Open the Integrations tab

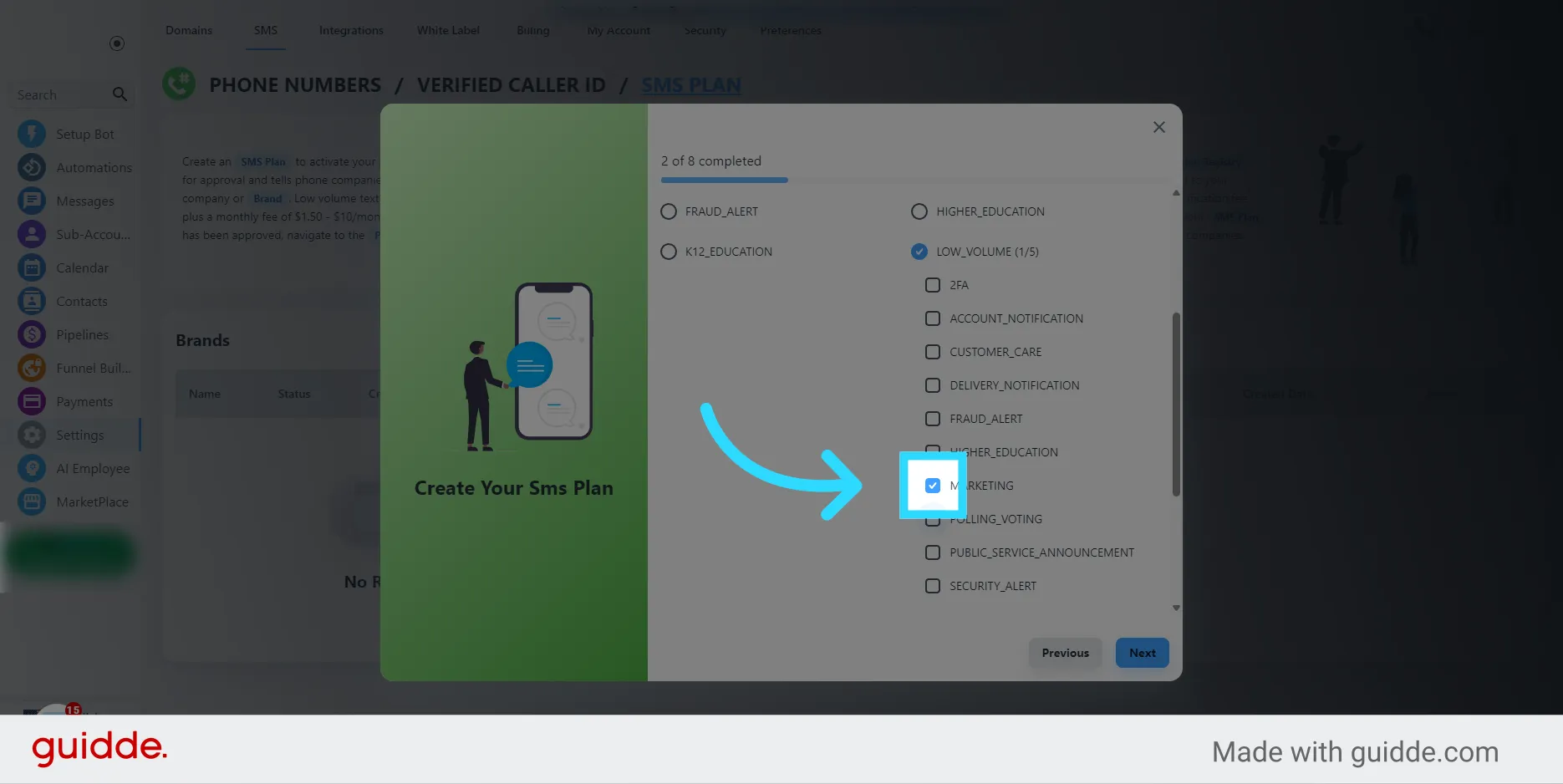pos(351,30)
